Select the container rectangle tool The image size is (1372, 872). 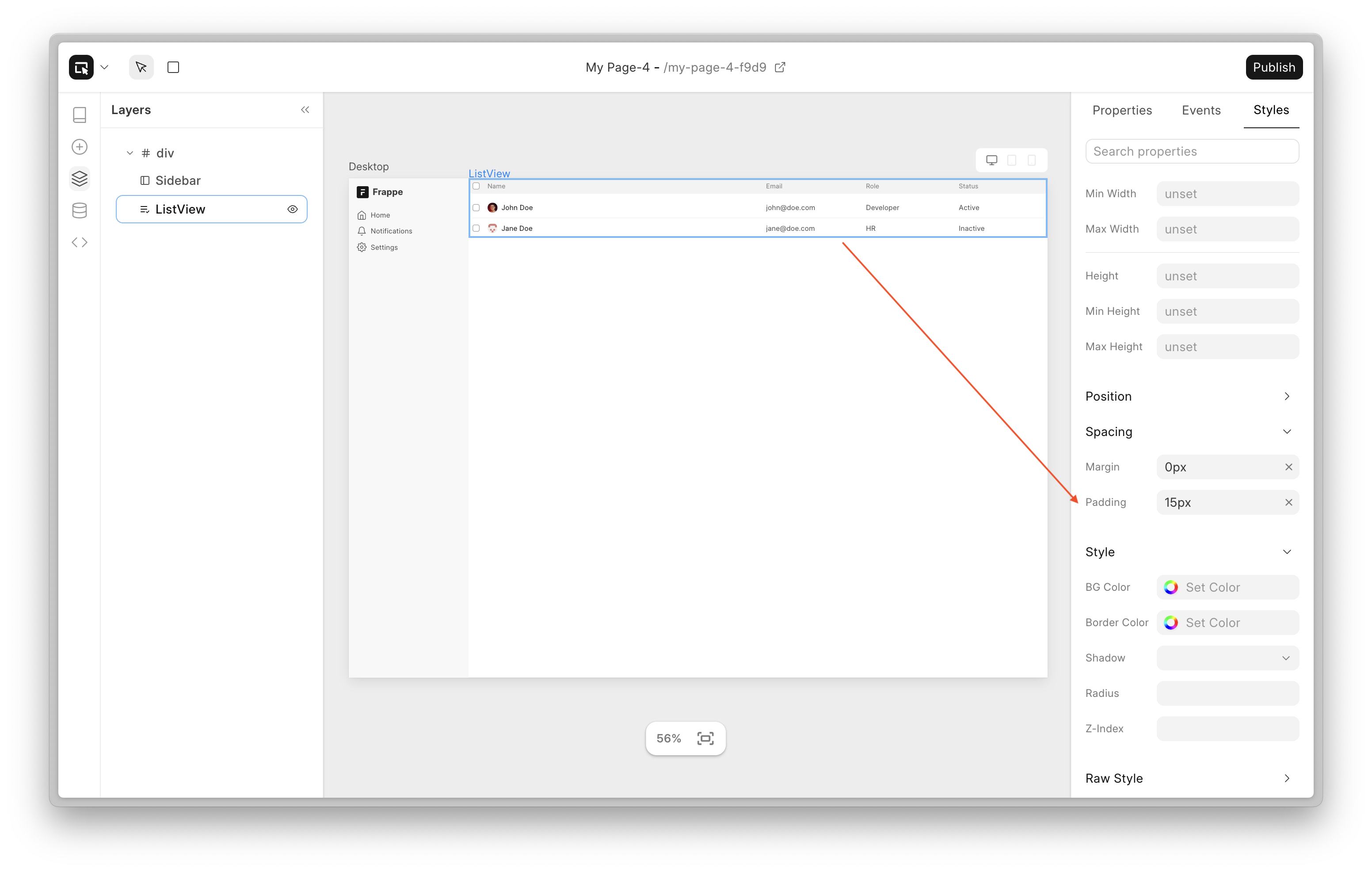point(173,67)
